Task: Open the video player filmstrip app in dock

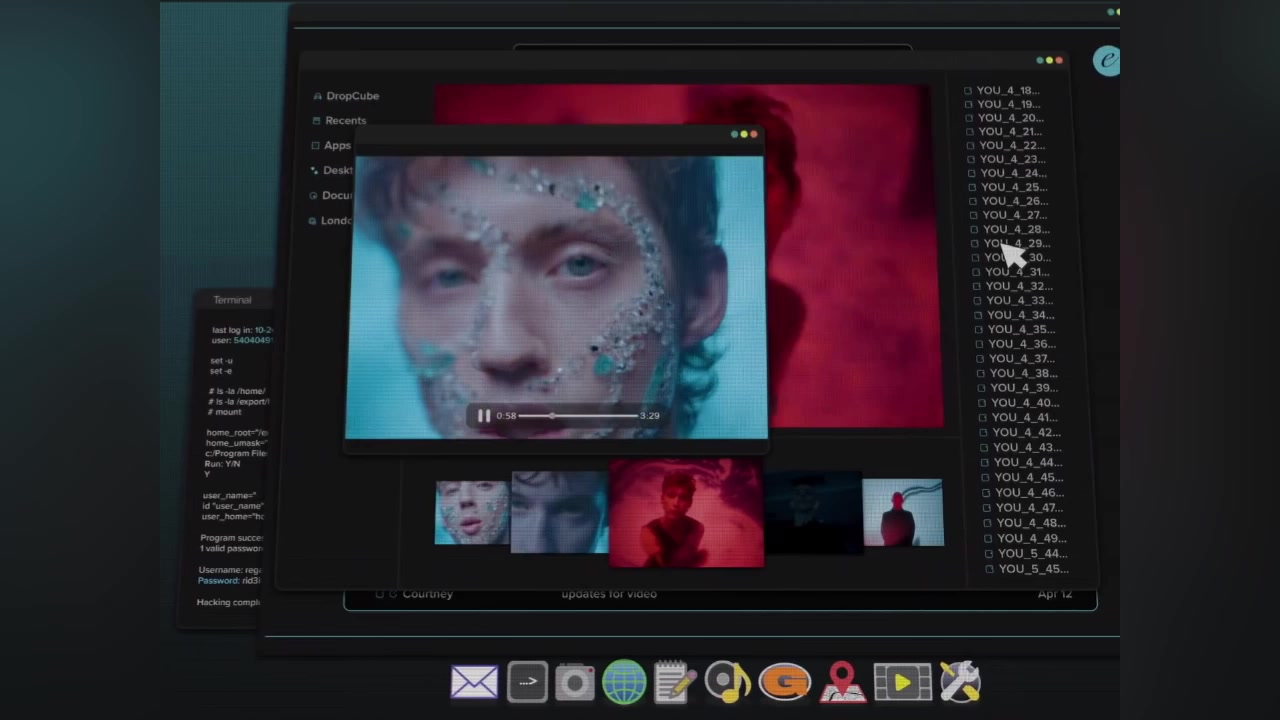Action: pos(902,683)
